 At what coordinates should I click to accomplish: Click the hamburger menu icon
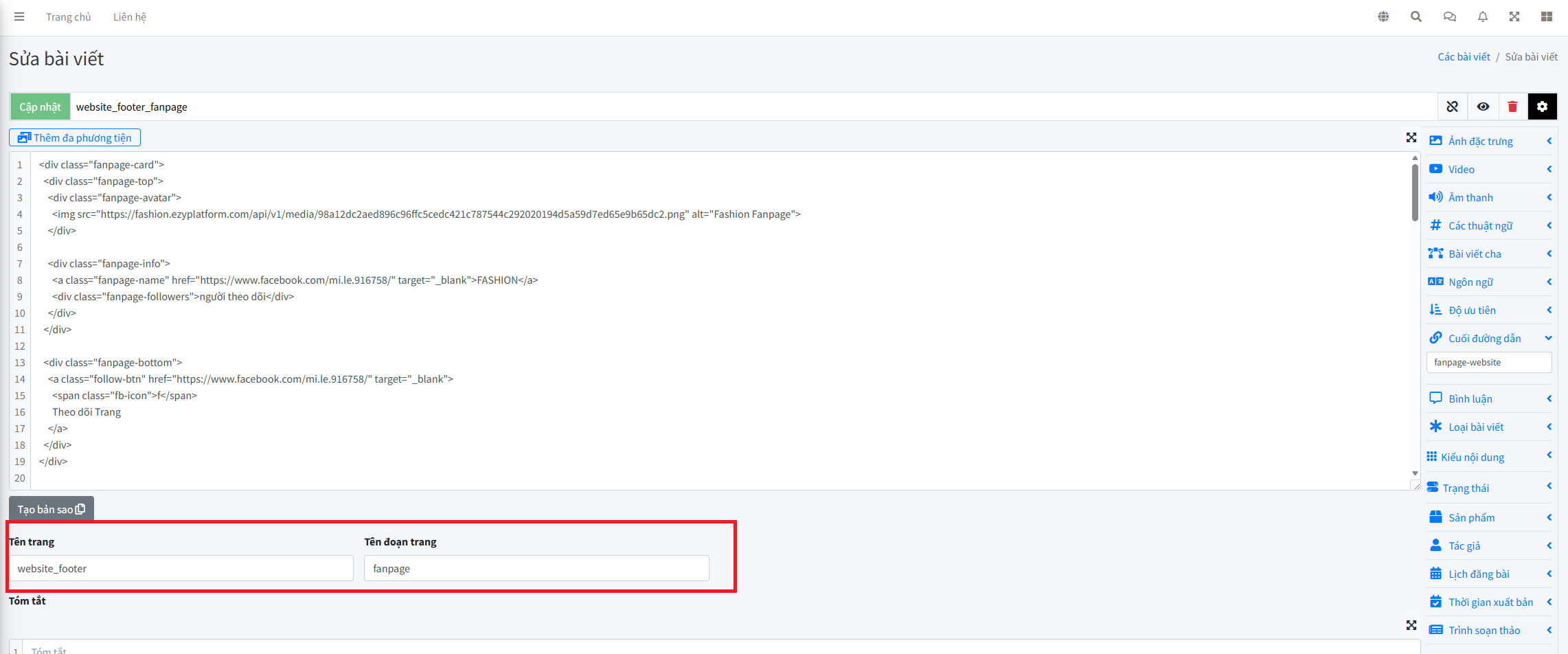coord(19,16)
